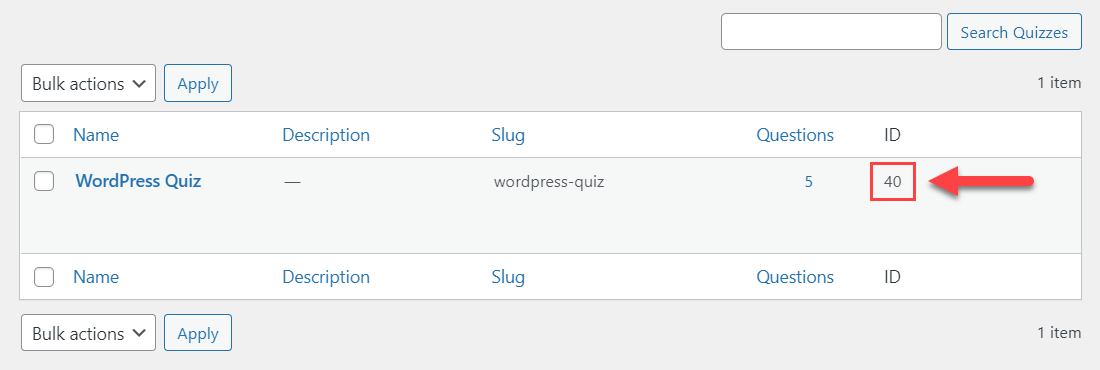Click the highlighted quiz ID 40
1100x370 pixels.
point(892,182)
